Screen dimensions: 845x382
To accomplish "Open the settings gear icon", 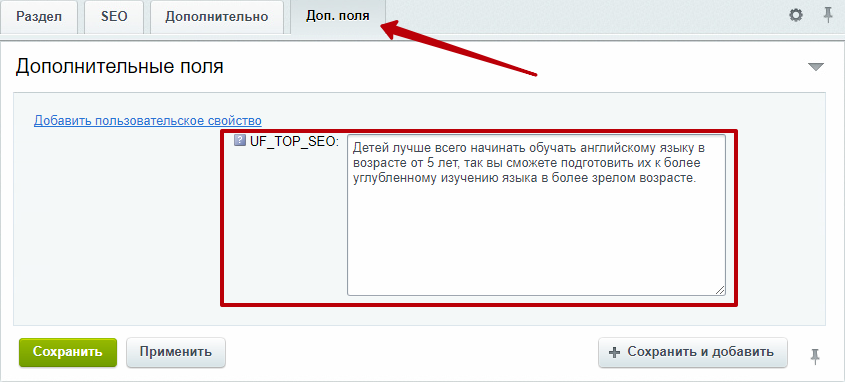I will coord(795,16).
